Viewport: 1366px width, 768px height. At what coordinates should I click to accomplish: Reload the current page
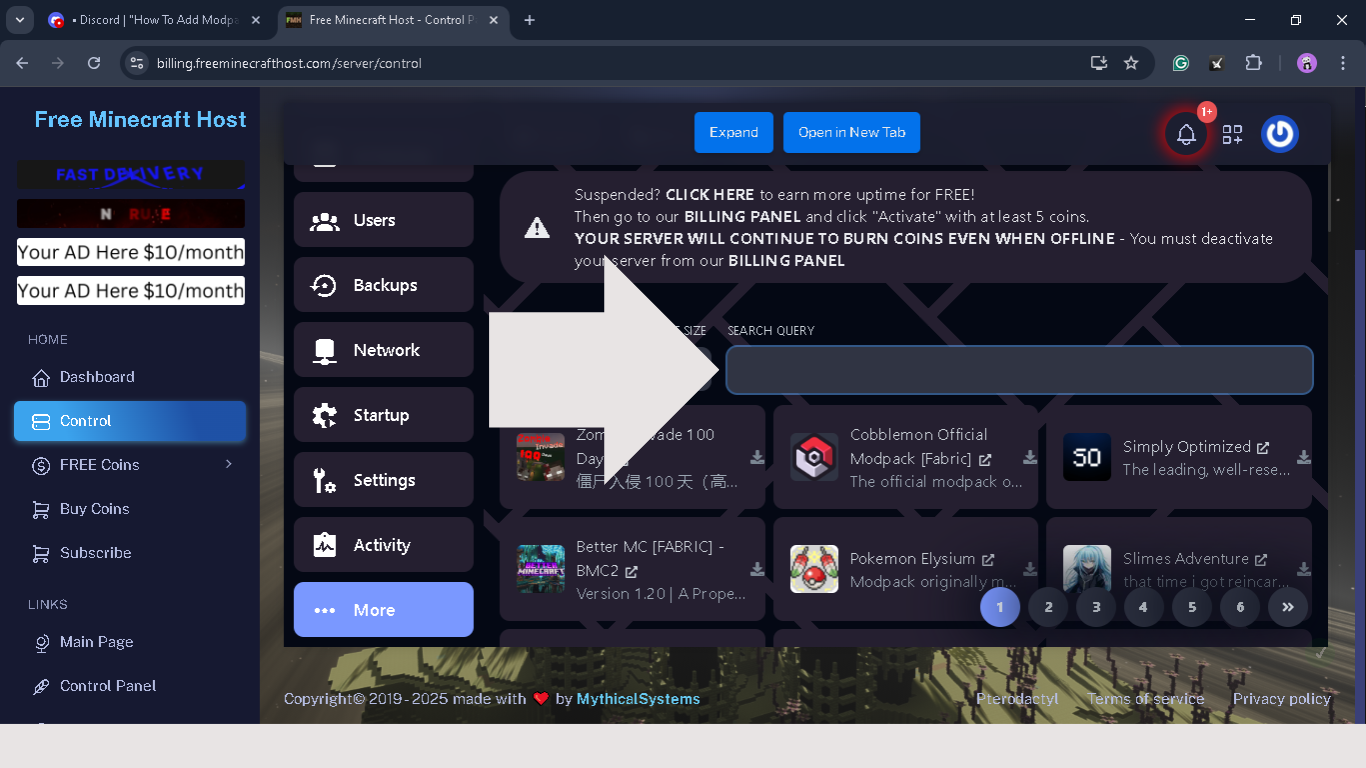[x=94, y=63]
